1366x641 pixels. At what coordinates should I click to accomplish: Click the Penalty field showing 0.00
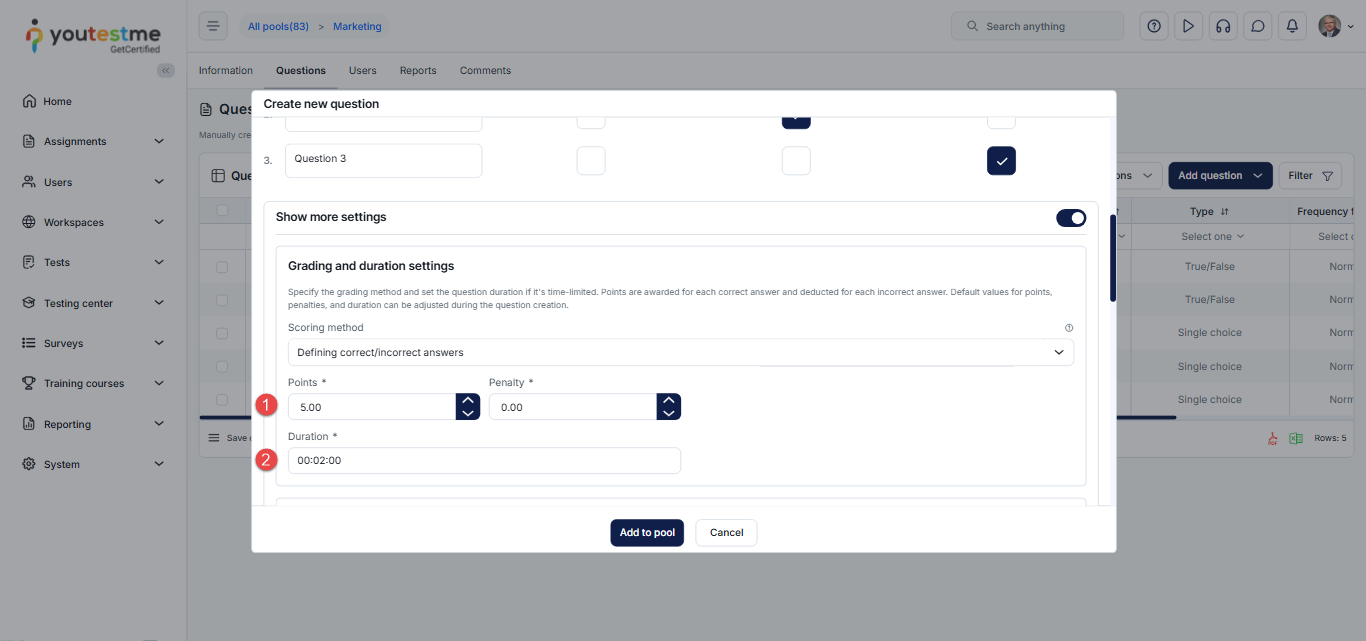(x=573, y=407)
